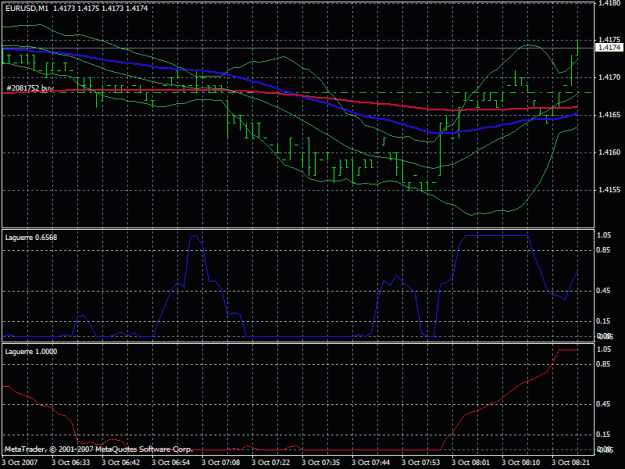Select the #2081752 buy order label

(30, 88)
